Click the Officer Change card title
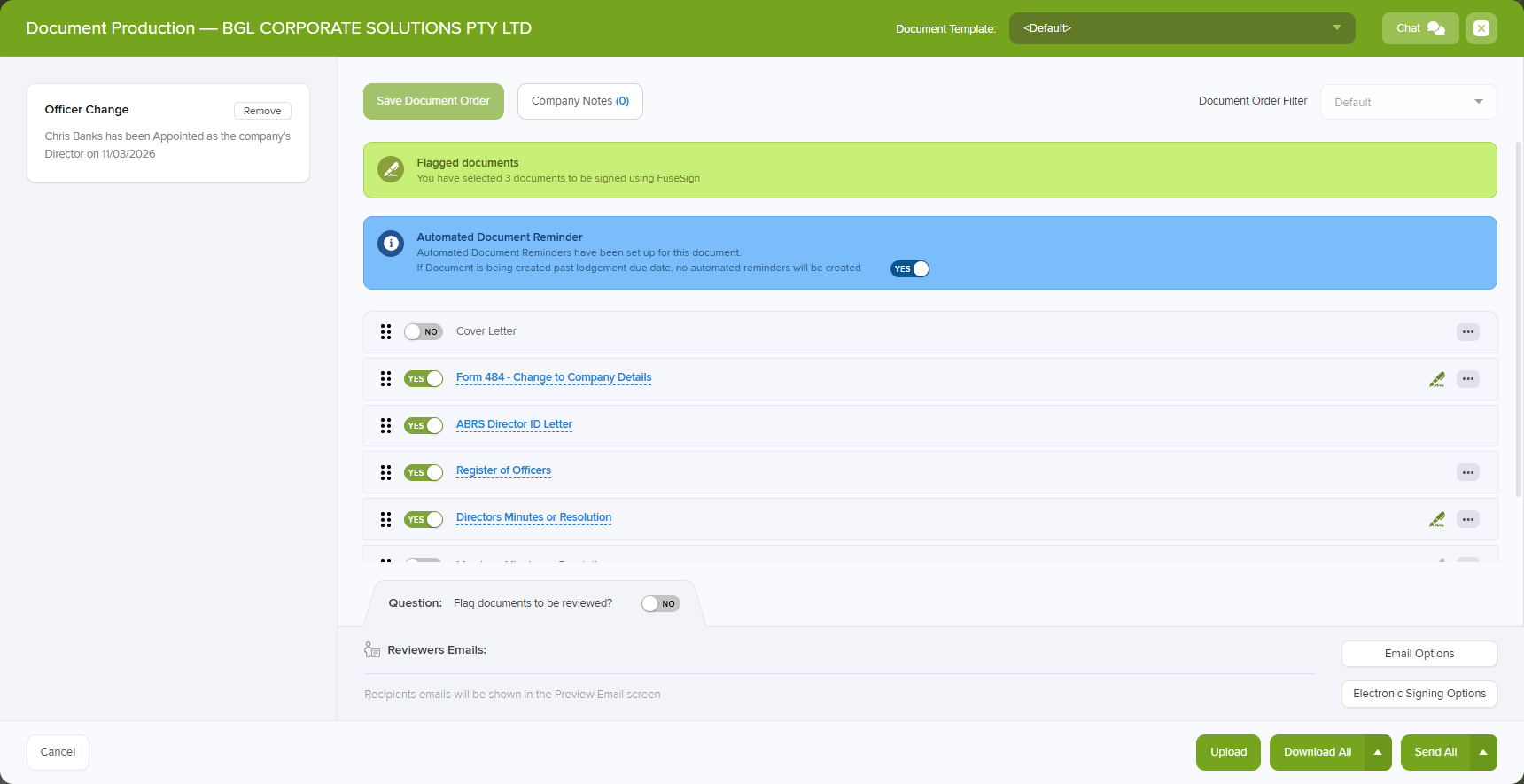1524x784 pixels. pos(87,110)
